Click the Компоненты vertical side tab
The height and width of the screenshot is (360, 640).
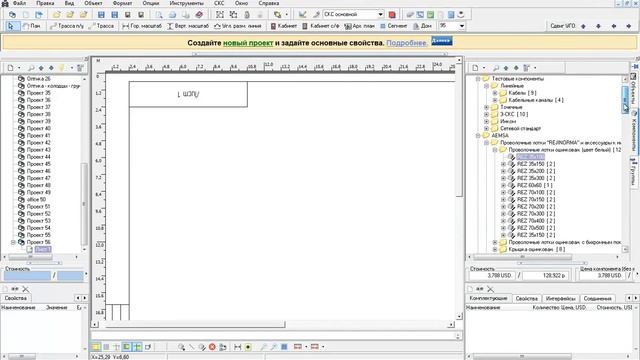[633, 131]
